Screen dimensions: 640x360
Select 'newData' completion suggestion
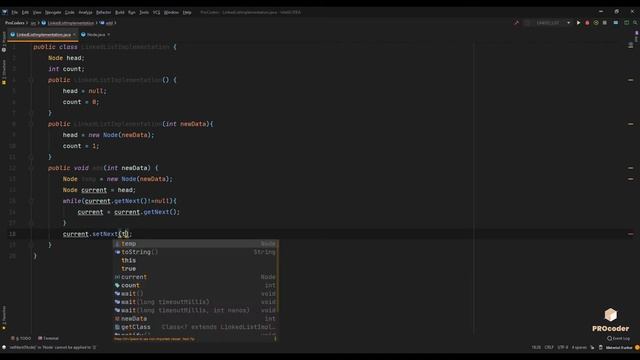[196, 319]
